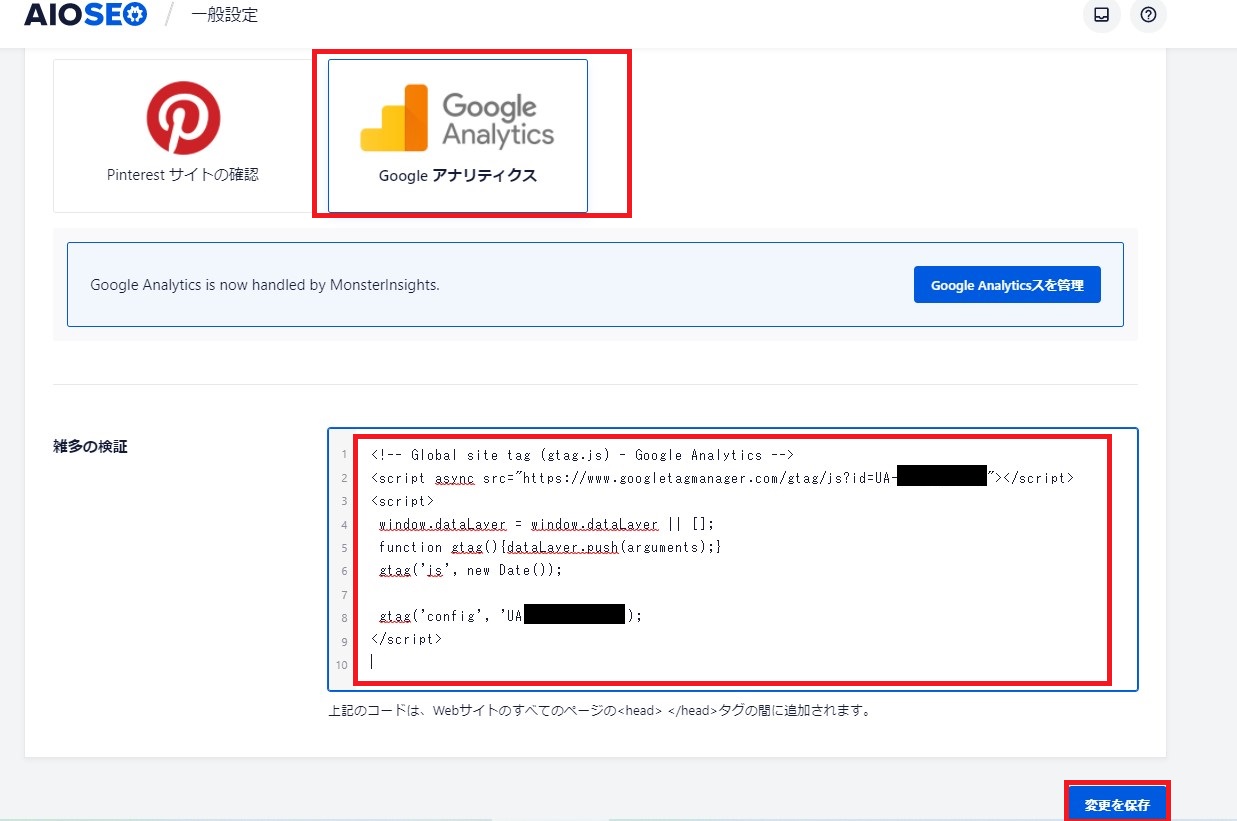Save changes with the 変更を保存 button
1237x821 pixels.
1117,804
